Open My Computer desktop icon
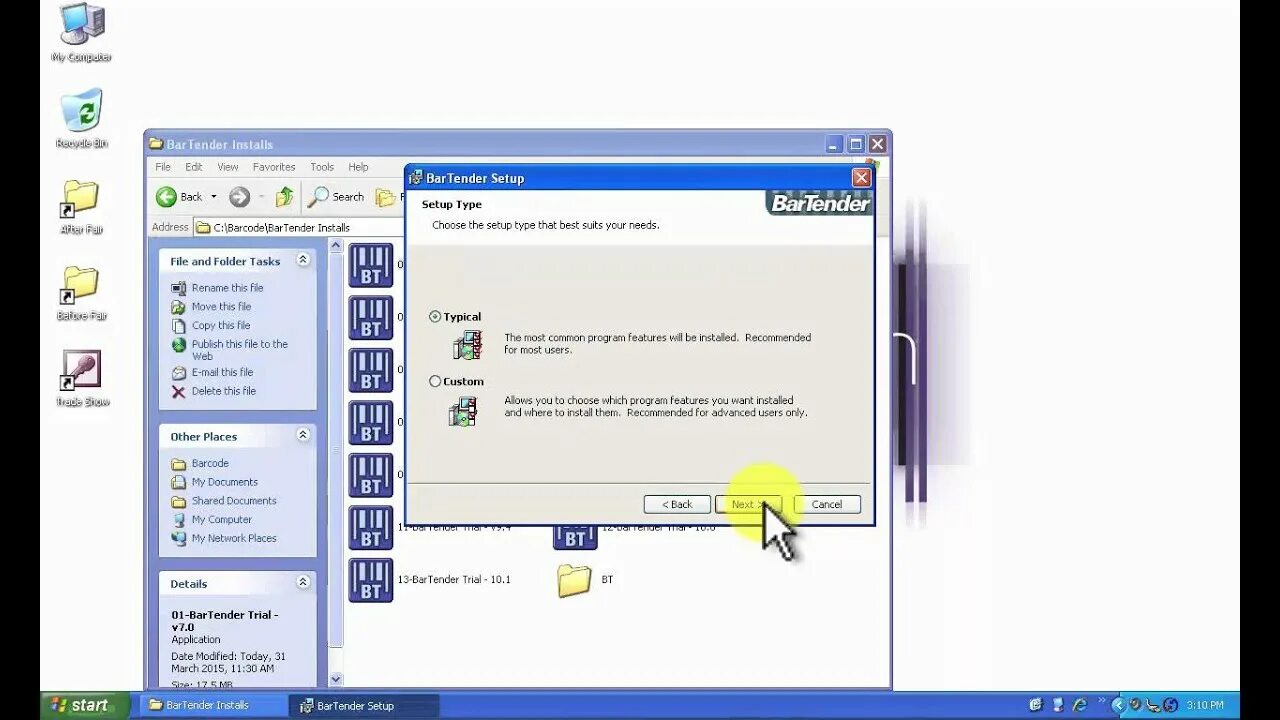 (82, 32)
